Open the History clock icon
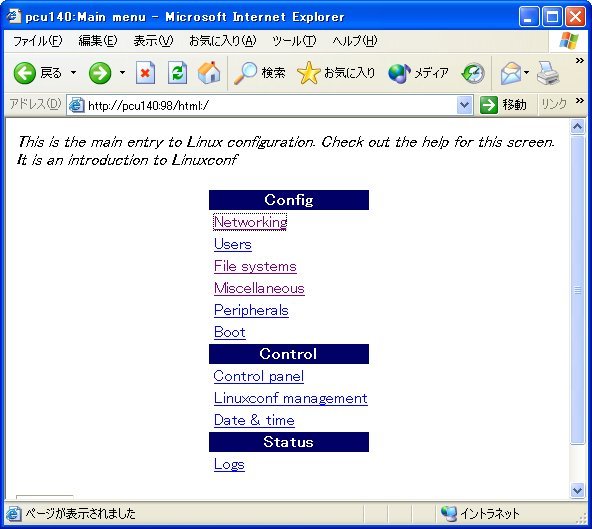The width and height of the screenshot is (592, 529). 473,73
